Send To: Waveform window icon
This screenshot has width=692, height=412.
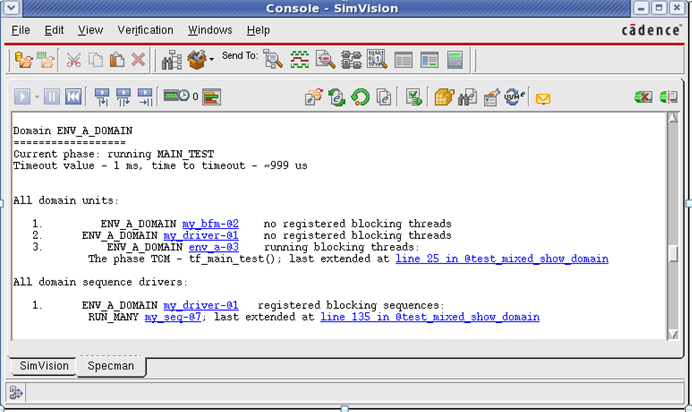click(x=300, y=60)
